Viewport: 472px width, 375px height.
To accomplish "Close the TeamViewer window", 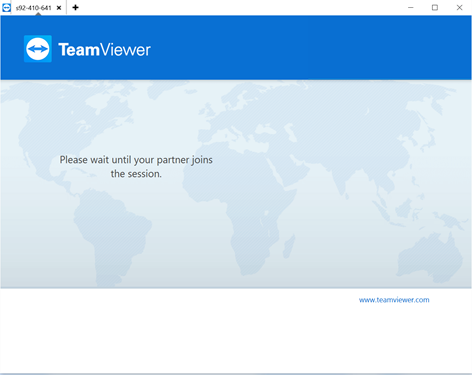I will coord(459,7).
